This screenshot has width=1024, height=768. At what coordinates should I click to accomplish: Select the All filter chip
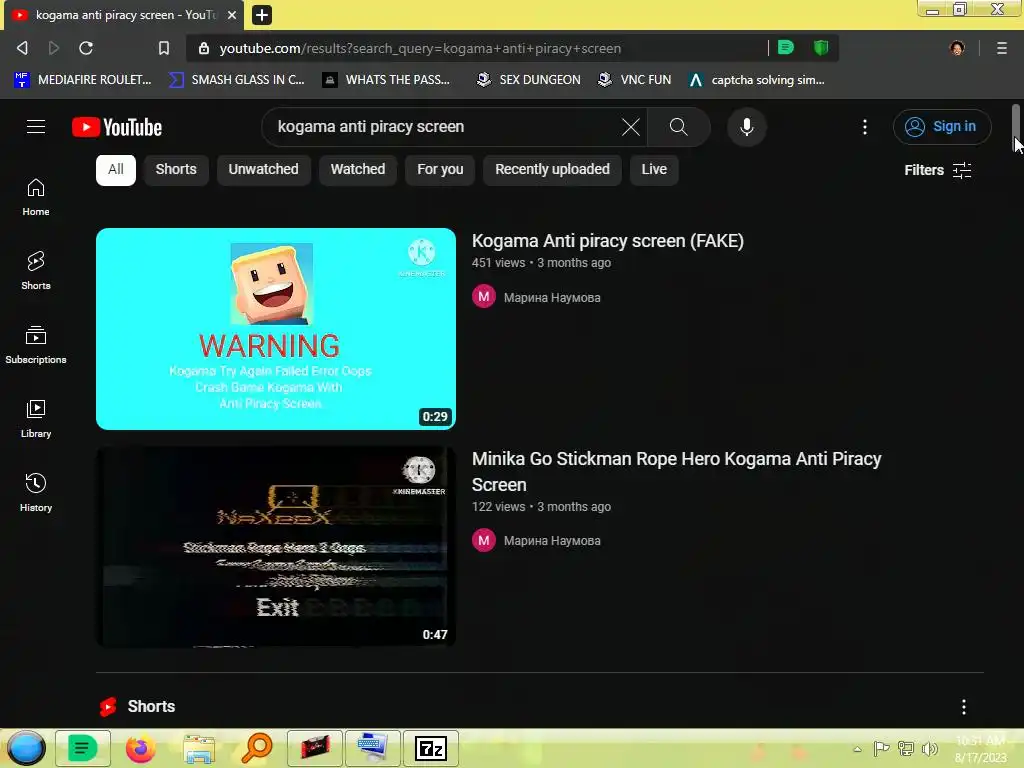116,170
